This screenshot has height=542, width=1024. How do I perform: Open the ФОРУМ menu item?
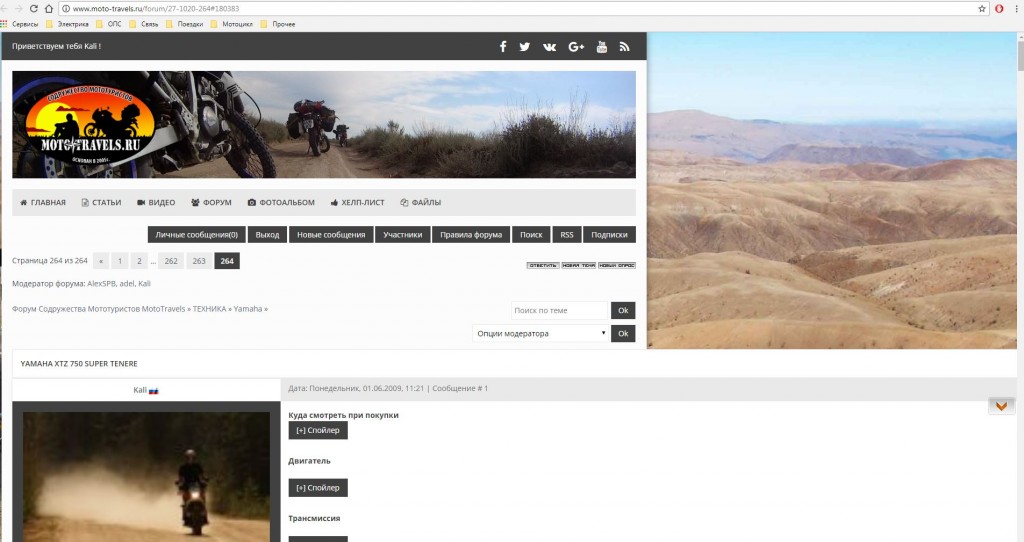211,202
